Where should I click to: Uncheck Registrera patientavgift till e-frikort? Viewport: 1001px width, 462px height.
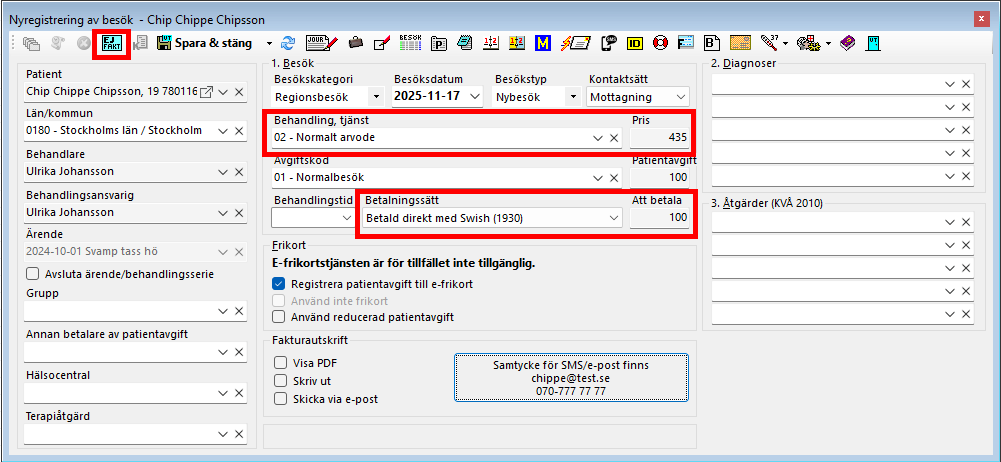(x=279, y=284)
